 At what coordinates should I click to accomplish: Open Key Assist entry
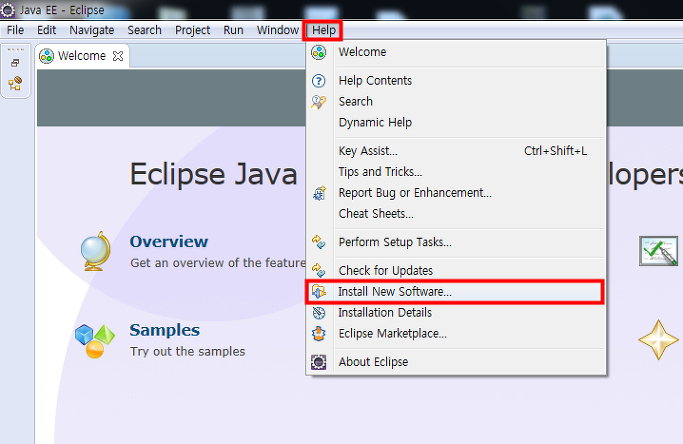[456, 151]
